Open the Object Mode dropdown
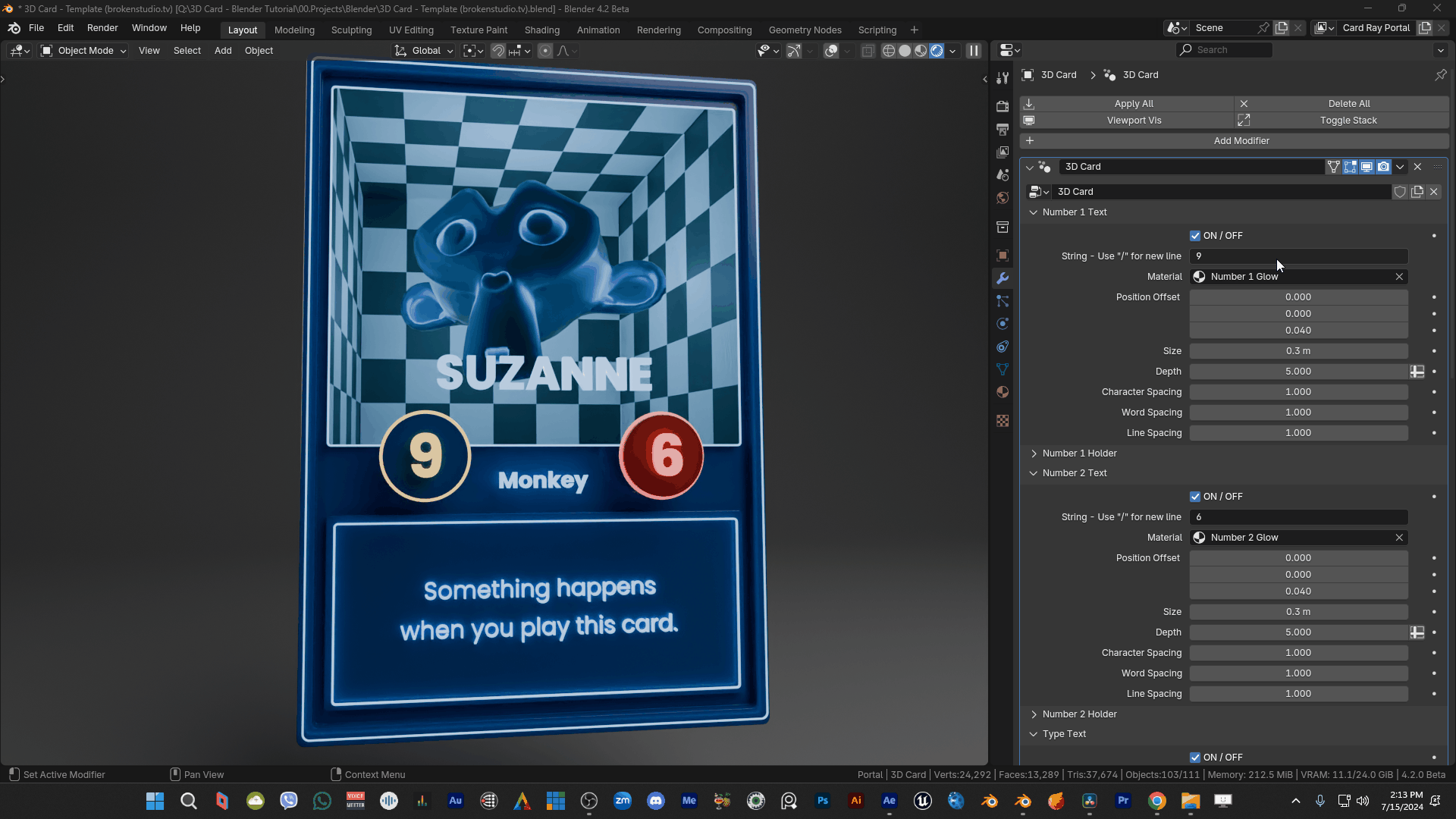The width and height of the screenshot is (1456, 819). point(84,51)
